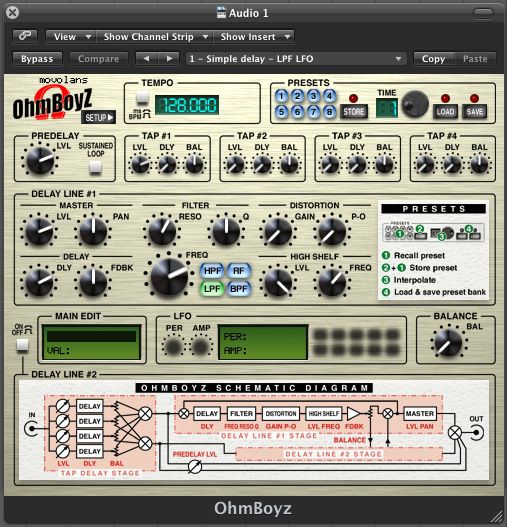Click the LFO AMP knob
This screenshot has height=527, width=507.
pos(201,346)
